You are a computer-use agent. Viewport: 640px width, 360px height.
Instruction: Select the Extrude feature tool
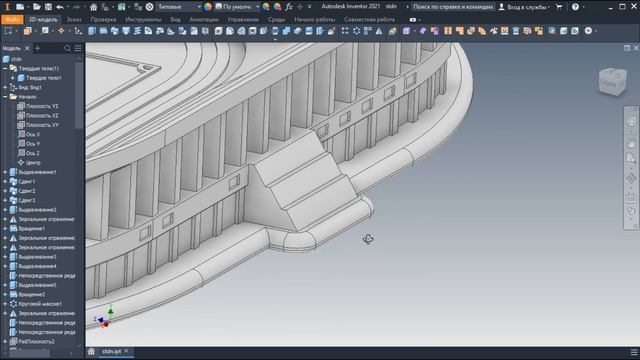92,31
